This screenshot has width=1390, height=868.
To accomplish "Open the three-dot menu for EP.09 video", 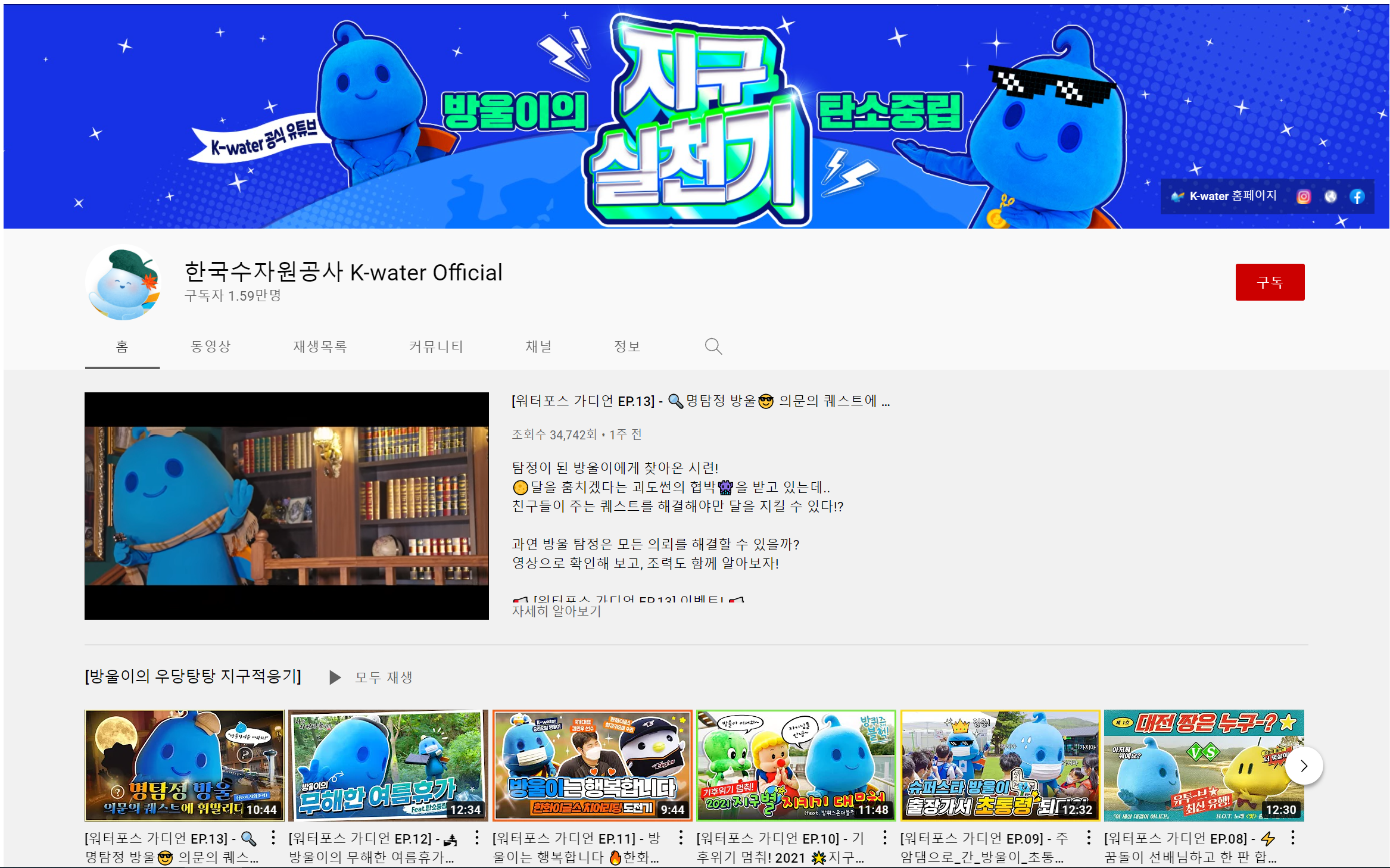I will click(1089, 838).
